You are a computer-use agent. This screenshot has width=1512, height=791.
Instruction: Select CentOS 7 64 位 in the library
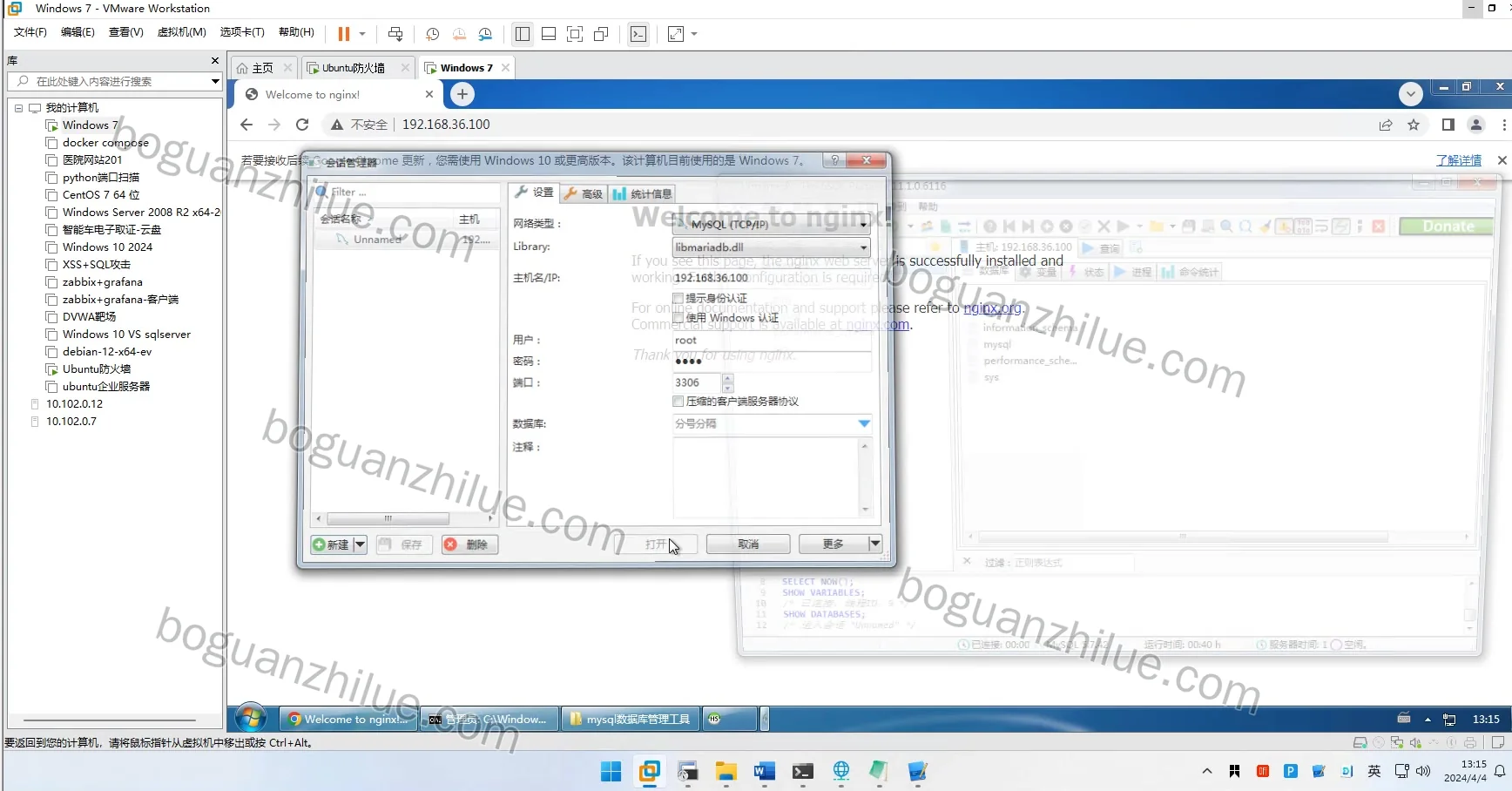pos(101,195)
